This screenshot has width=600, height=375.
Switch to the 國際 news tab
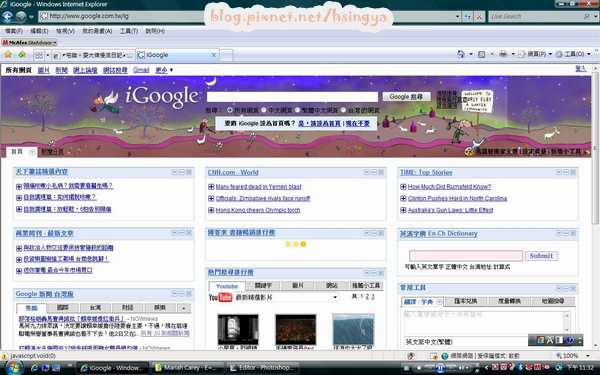[x=62, y=307]
